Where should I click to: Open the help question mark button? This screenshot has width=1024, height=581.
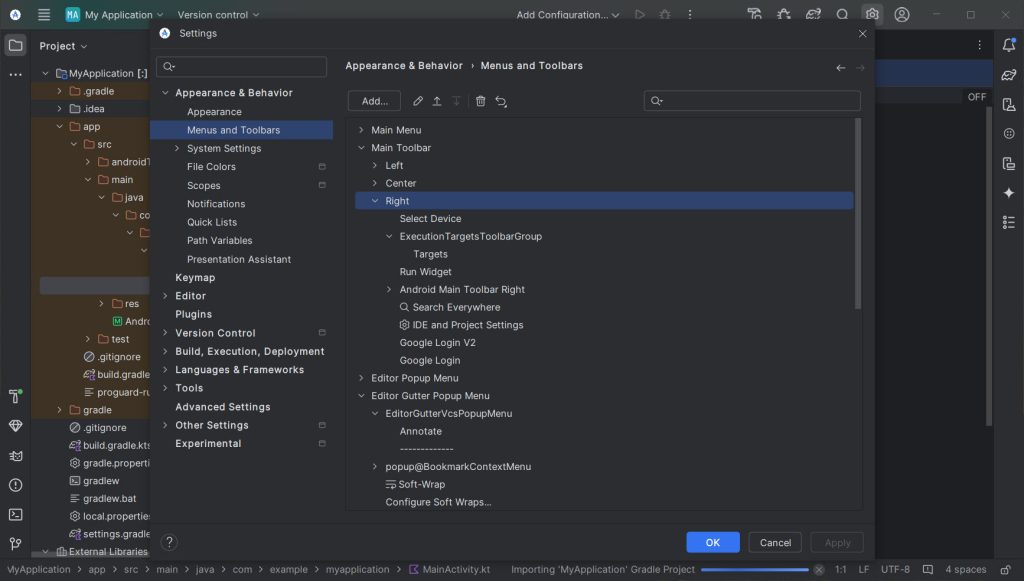click(x=169, y=542)
